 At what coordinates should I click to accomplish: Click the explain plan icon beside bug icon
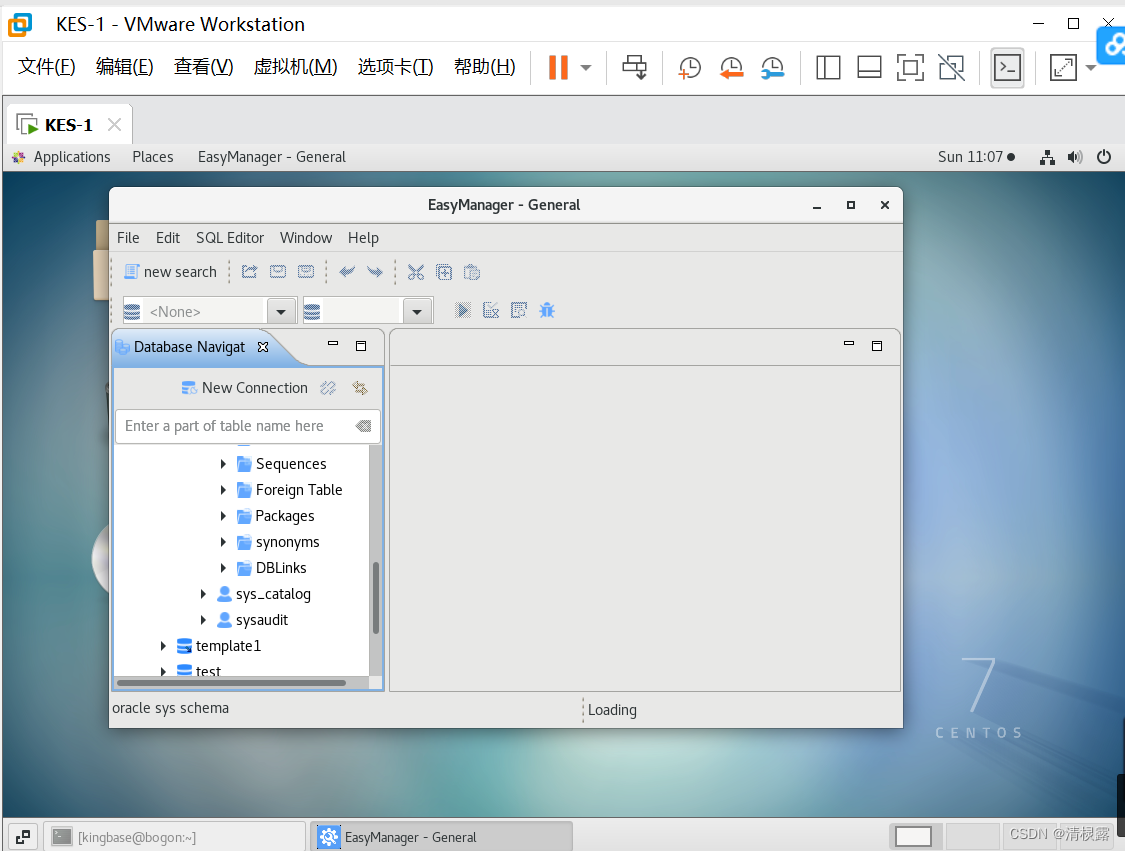(519, 310)
